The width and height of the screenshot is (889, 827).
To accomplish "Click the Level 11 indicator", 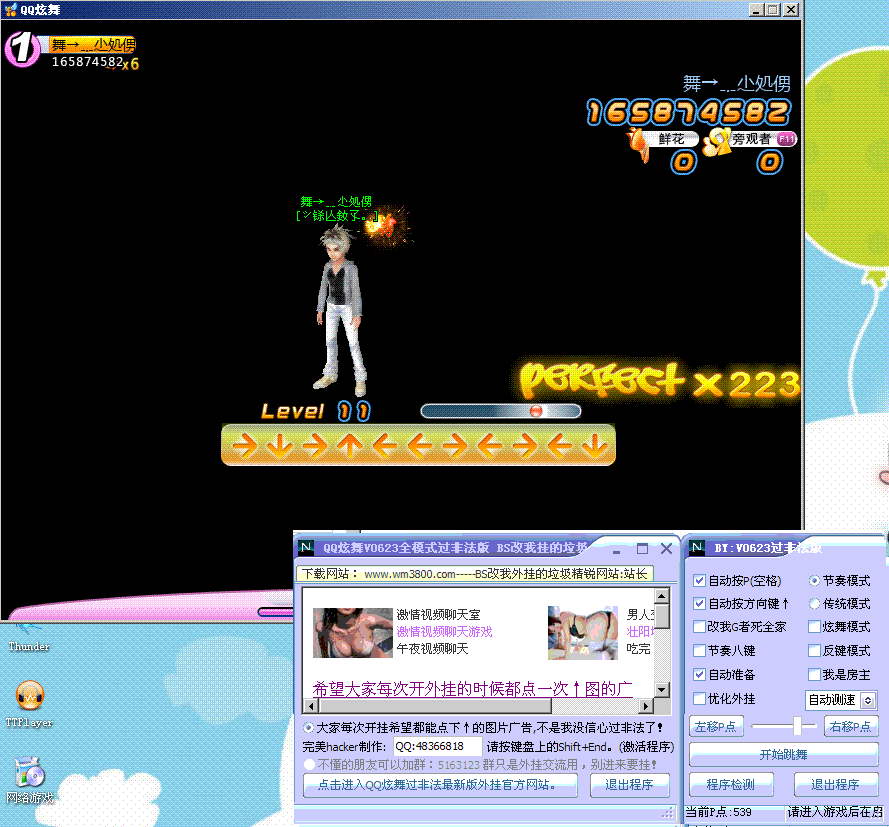I will (x=316, y=411).
